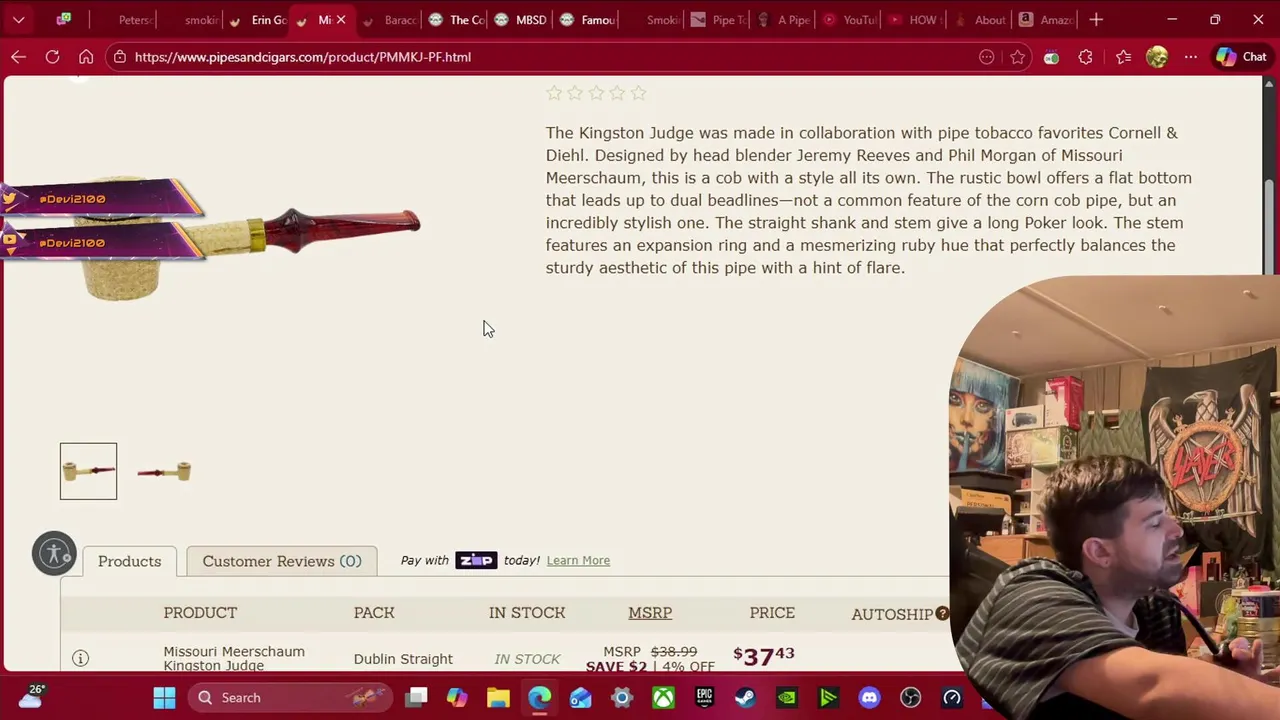Image resolution: width=1280 pixels, height=720 pixels.
Task: Open the Windows Start menu
Action: pos(164,697)
